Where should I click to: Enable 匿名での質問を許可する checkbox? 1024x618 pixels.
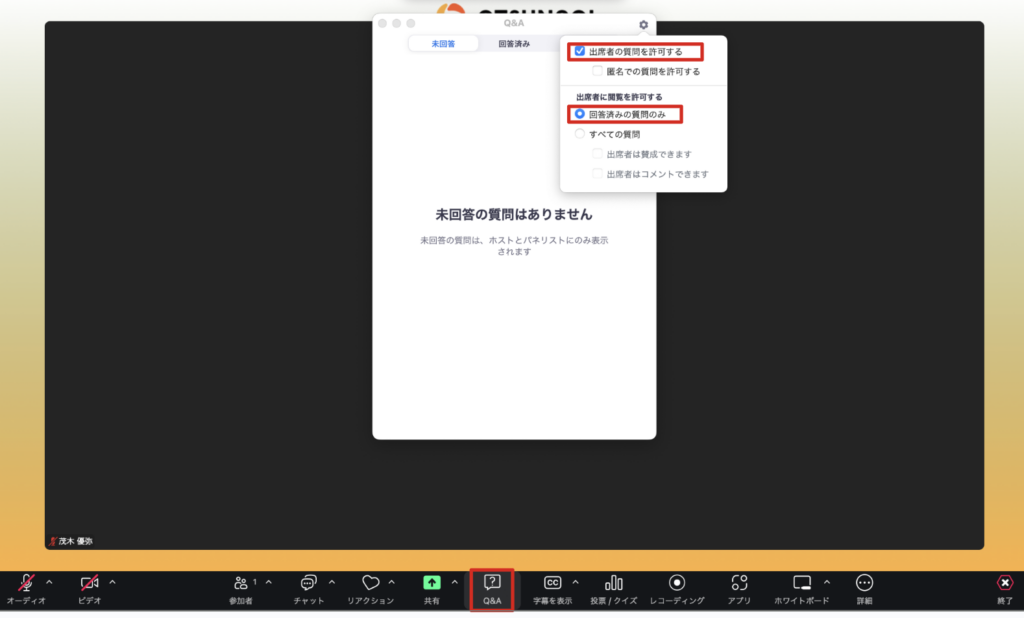pos(598,72)
